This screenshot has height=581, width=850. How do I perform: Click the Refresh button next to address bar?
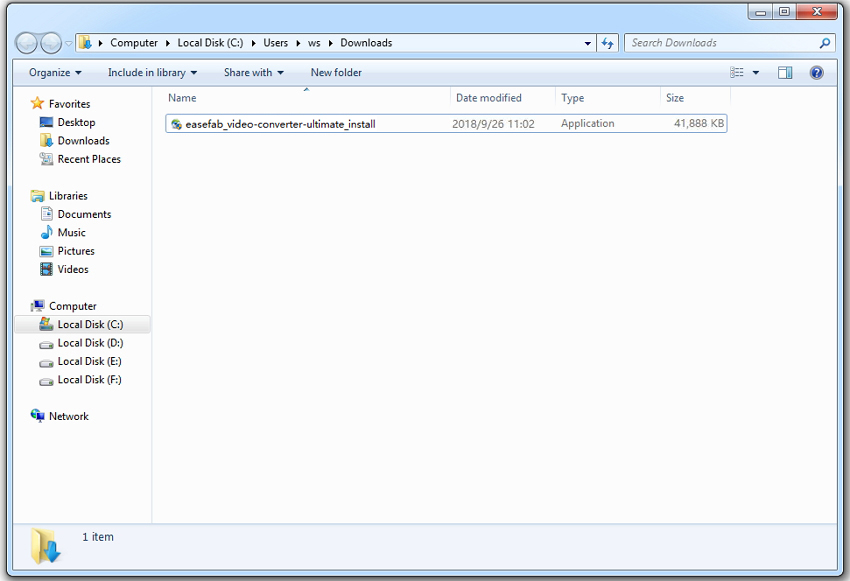[608, 43]
